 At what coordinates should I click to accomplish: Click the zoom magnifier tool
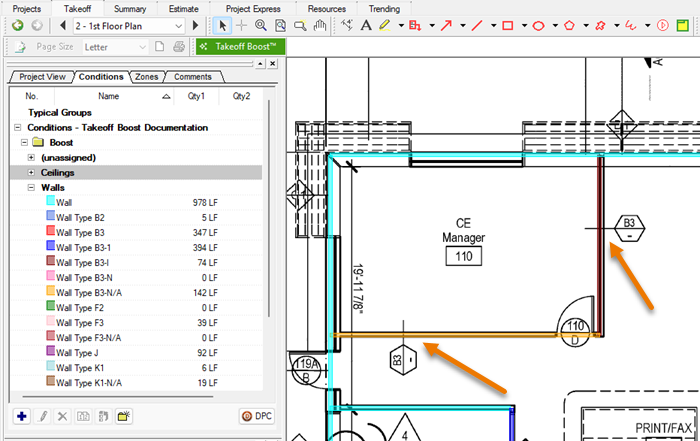[x=261, y=25]
